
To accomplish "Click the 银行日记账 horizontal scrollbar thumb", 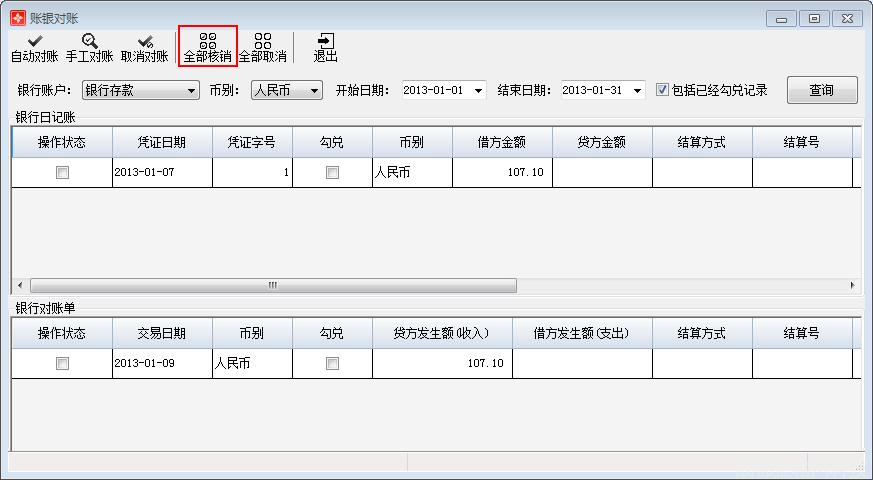I will 270,285.
